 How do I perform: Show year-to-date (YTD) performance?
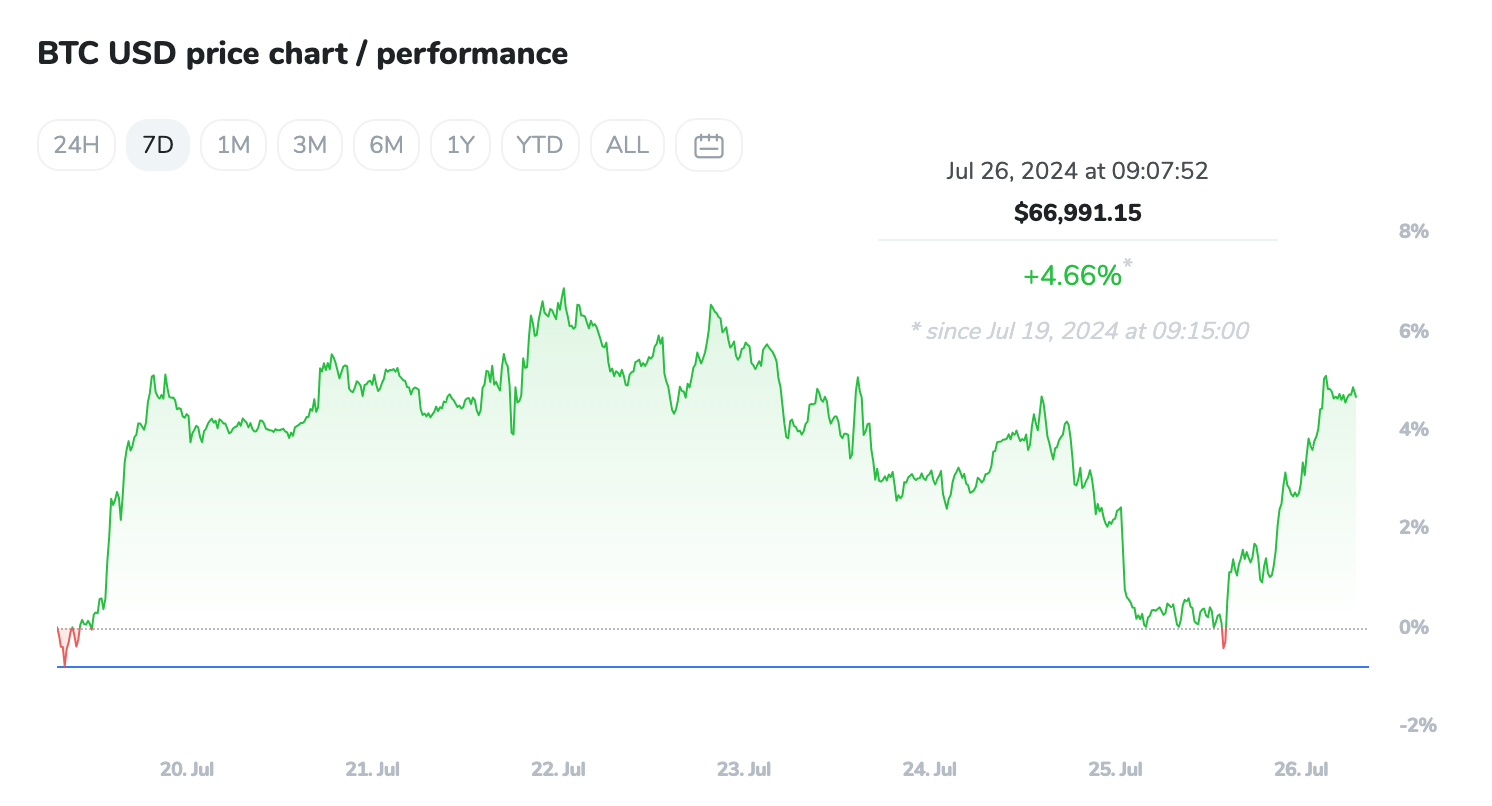540,145
